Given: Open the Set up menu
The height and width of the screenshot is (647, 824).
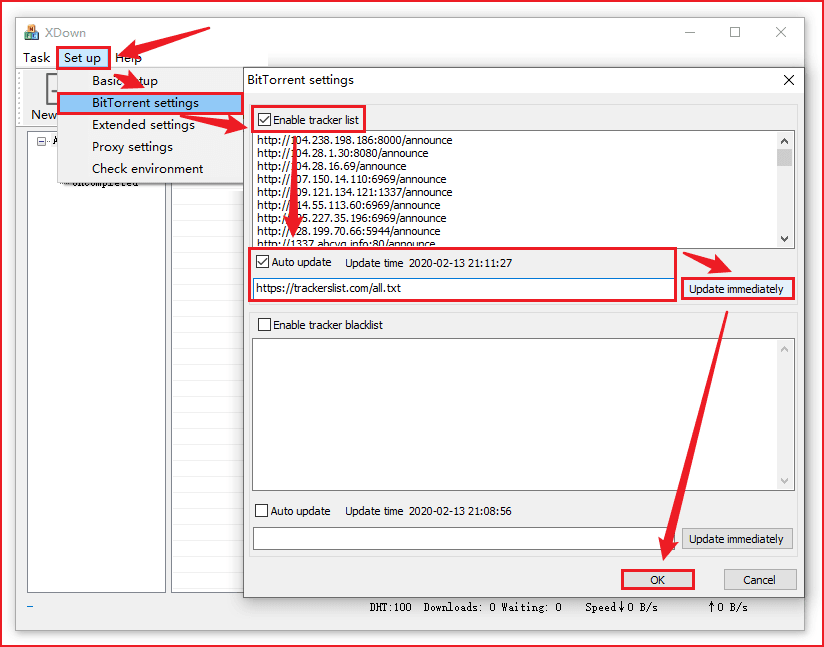Looking at the screenshot, I should (82, 58).
